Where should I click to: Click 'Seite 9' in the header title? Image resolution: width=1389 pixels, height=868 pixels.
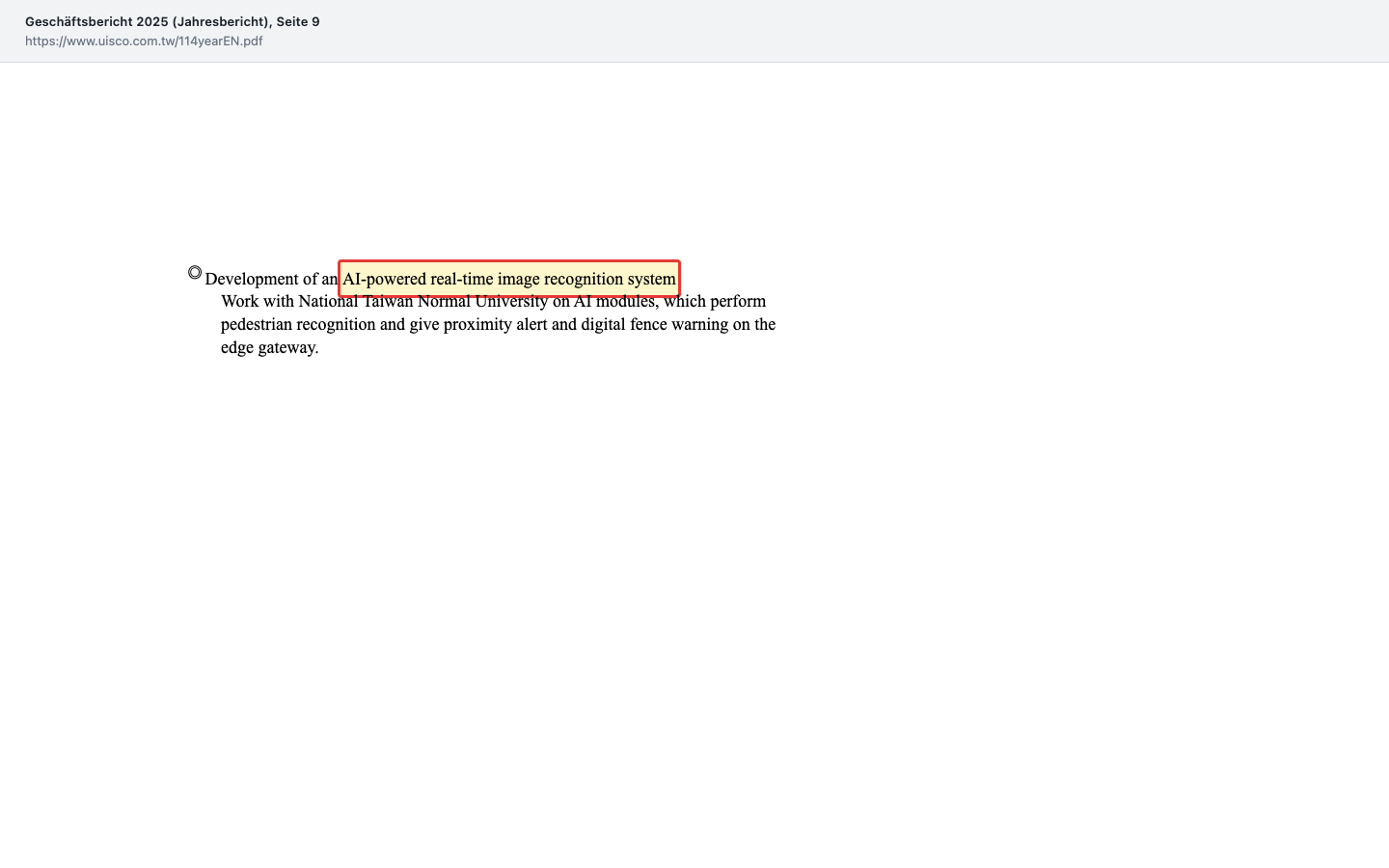298,21
